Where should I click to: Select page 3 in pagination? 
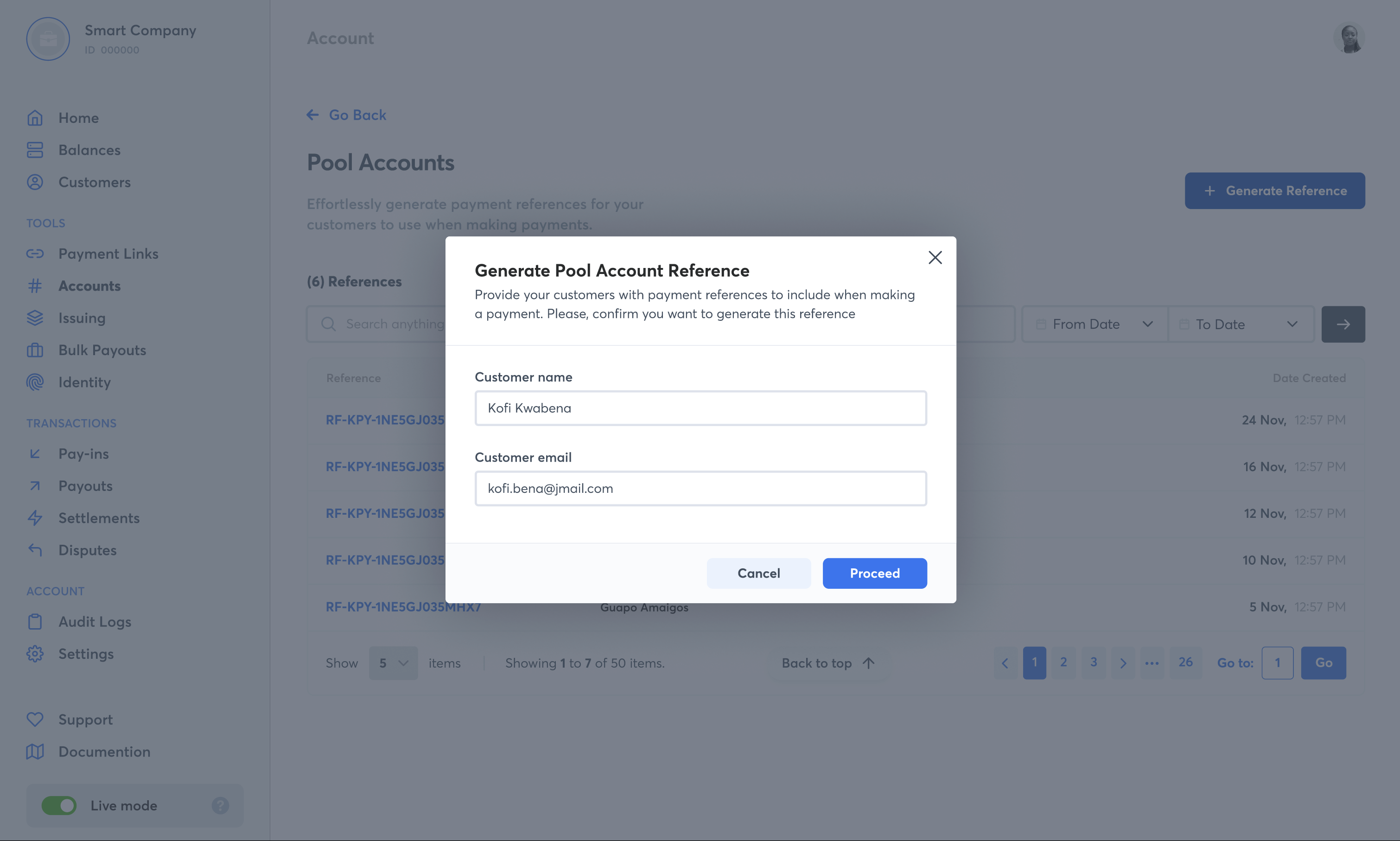[1094, 663]
